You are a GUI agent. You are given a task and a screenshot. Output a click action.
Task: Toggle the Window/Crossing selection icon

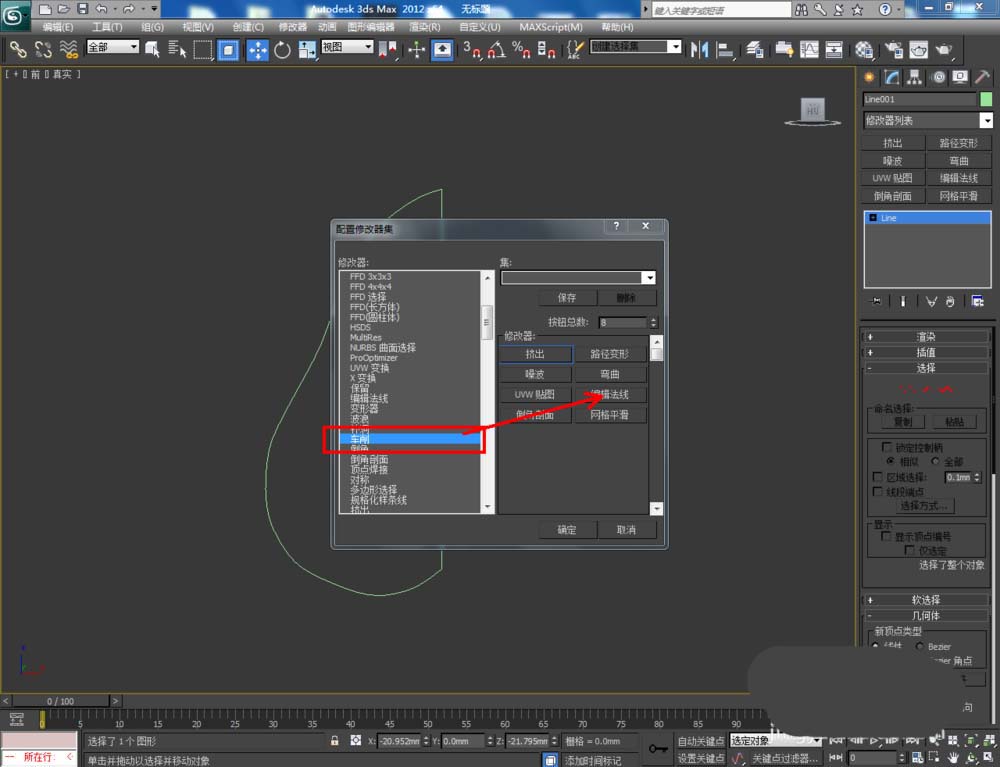tap(228, 49)
